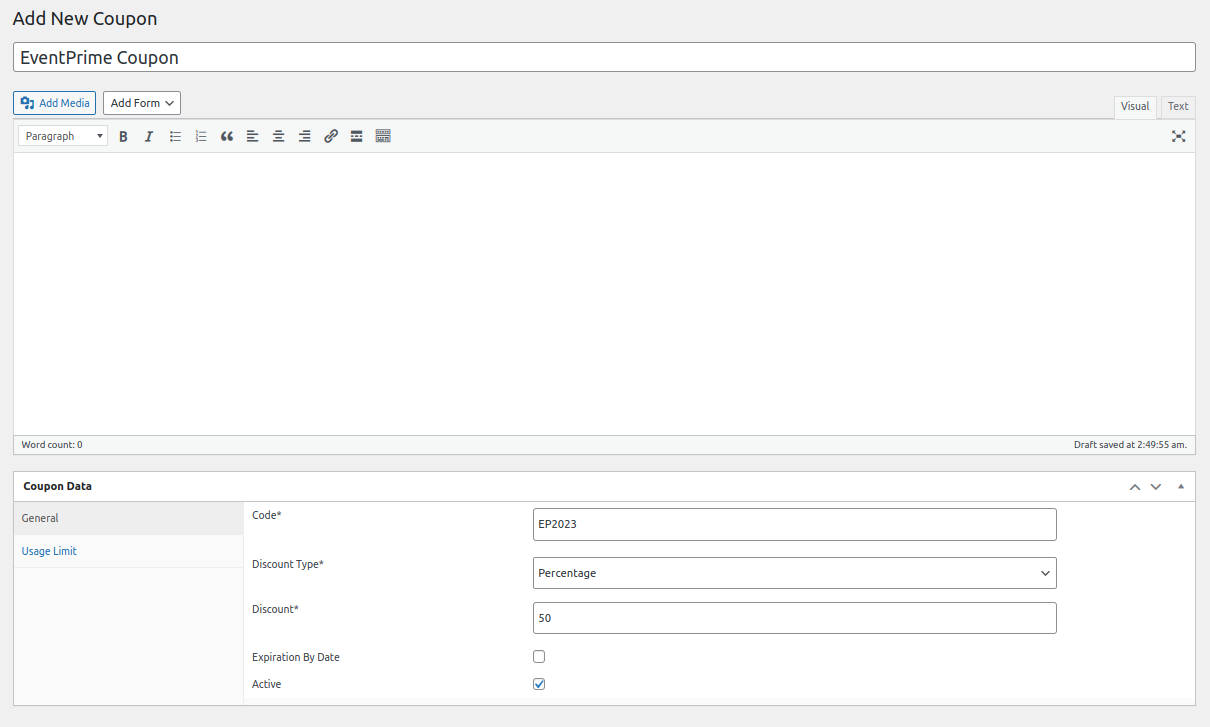Insert Read More tag

356,136
